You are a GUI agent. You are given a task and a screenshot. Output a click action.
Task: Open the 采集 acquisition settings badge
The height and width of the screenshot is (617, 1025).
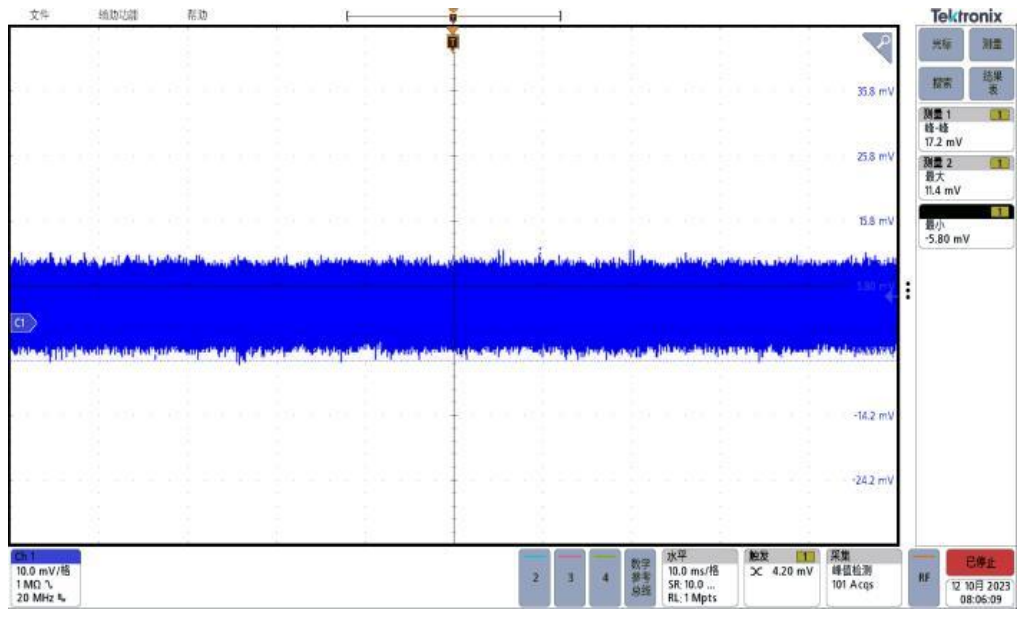pos(863,578)
